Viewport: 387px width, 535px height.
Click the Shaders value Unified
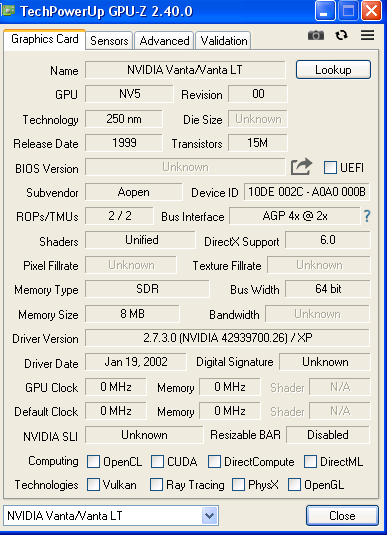point(140,240)
